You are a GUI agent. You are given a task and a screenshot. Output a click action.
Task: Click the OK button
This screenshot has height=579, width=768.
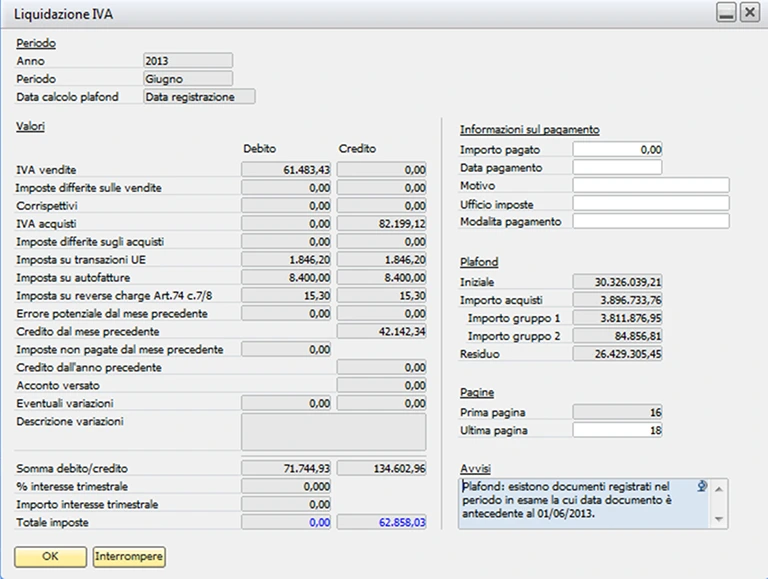(50, 557)
